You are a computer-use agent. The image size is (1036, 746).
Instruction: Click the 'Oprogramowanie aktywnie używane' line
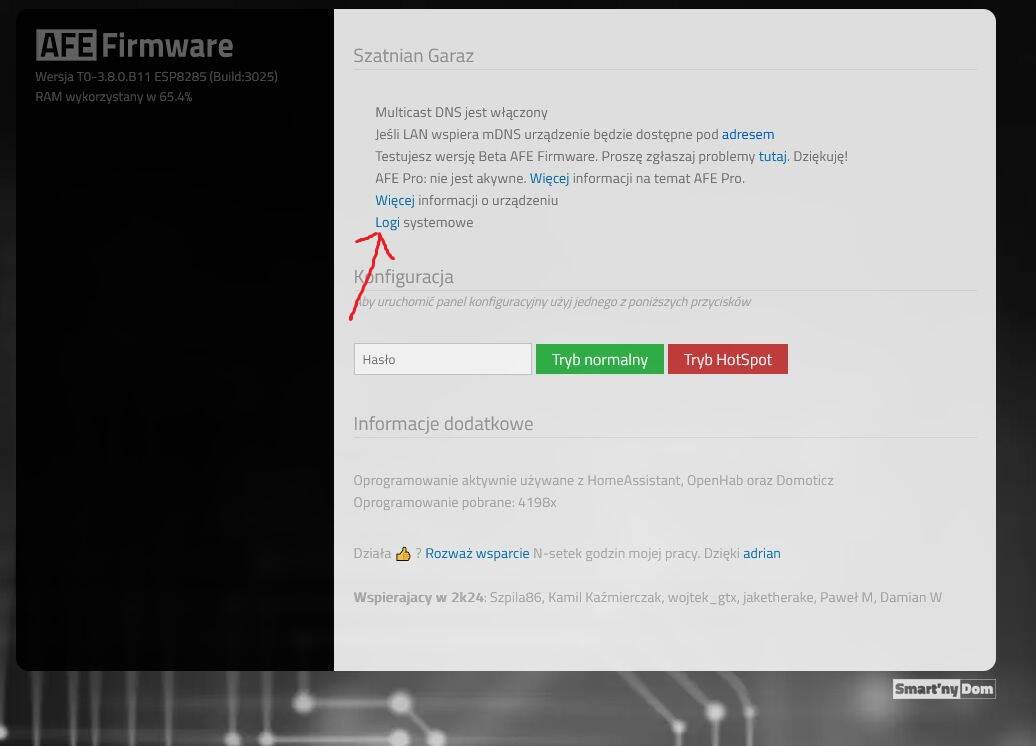[593, 480]
